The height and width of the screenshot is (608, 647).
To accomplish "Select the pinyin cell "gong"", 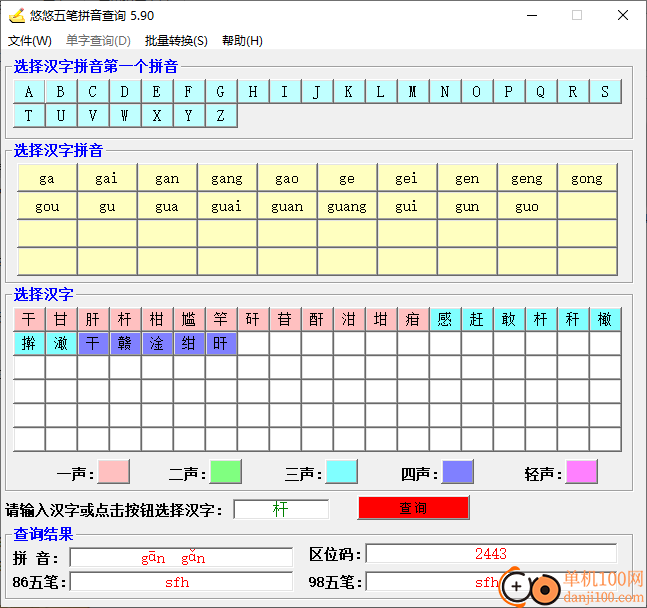I will point(587,178).
